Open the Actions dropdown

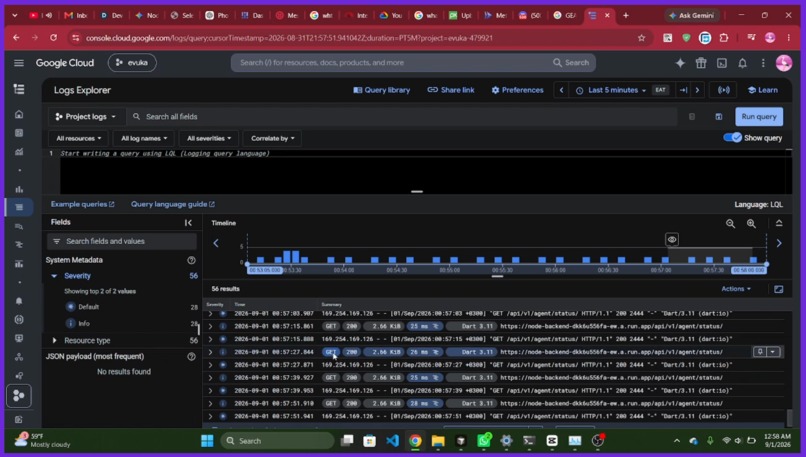coord(736,289)
